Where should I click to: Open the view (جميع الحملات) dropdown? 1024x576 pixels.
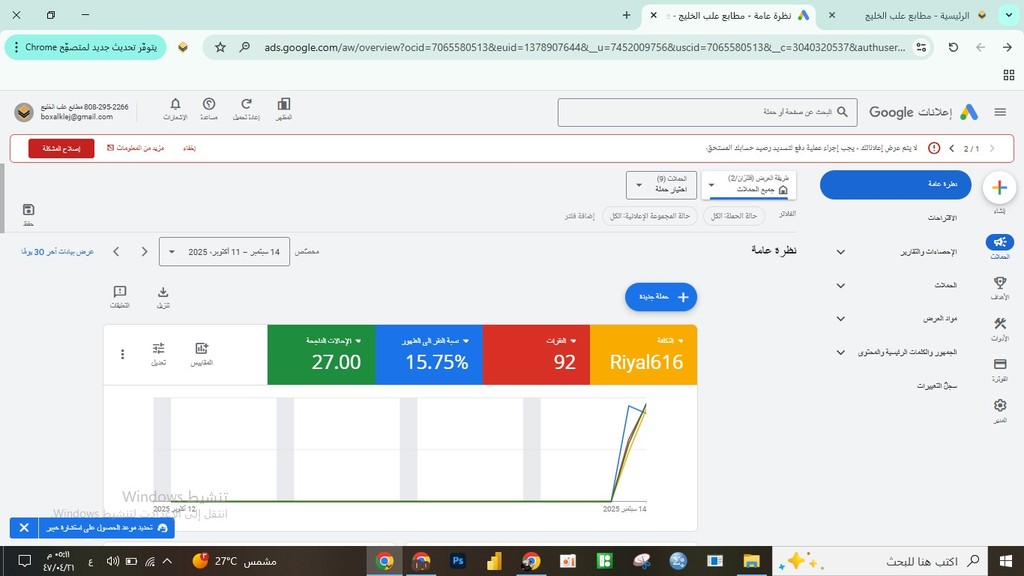[749, 185]
